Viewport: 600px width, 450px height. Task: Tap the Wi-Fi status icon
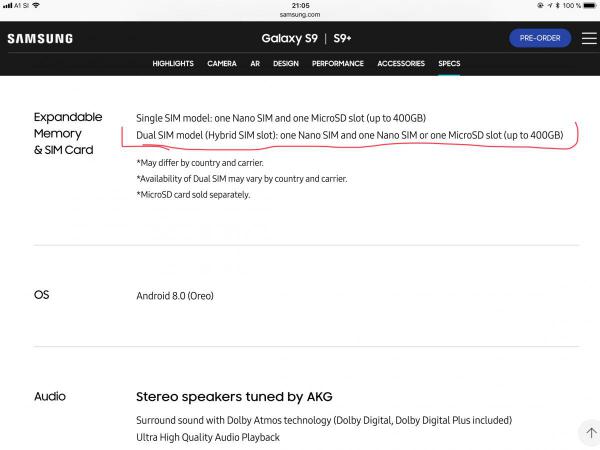(36, 5)
